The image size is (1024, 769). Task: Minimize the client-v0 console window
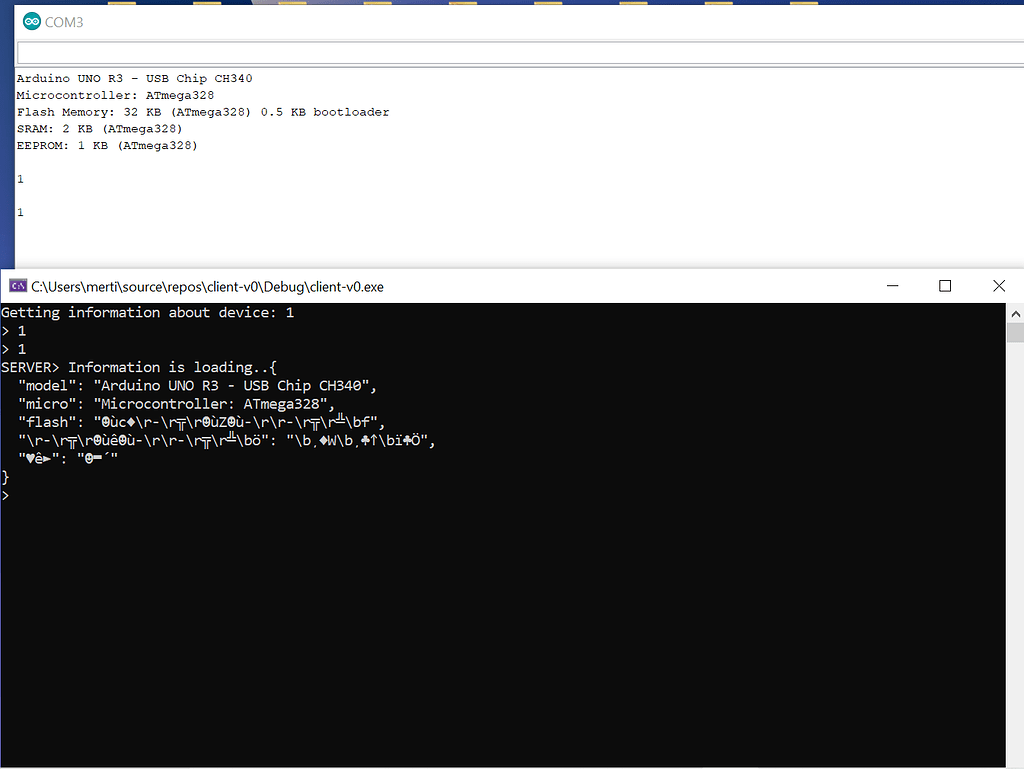[x=892, y=286]
